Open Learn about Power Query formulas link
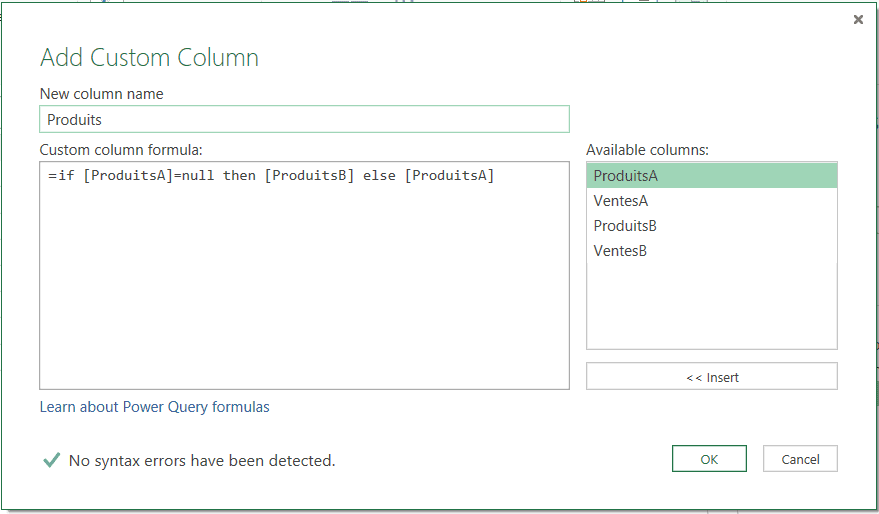This screenshot has height=514, width=879. [x=154, y=407]
